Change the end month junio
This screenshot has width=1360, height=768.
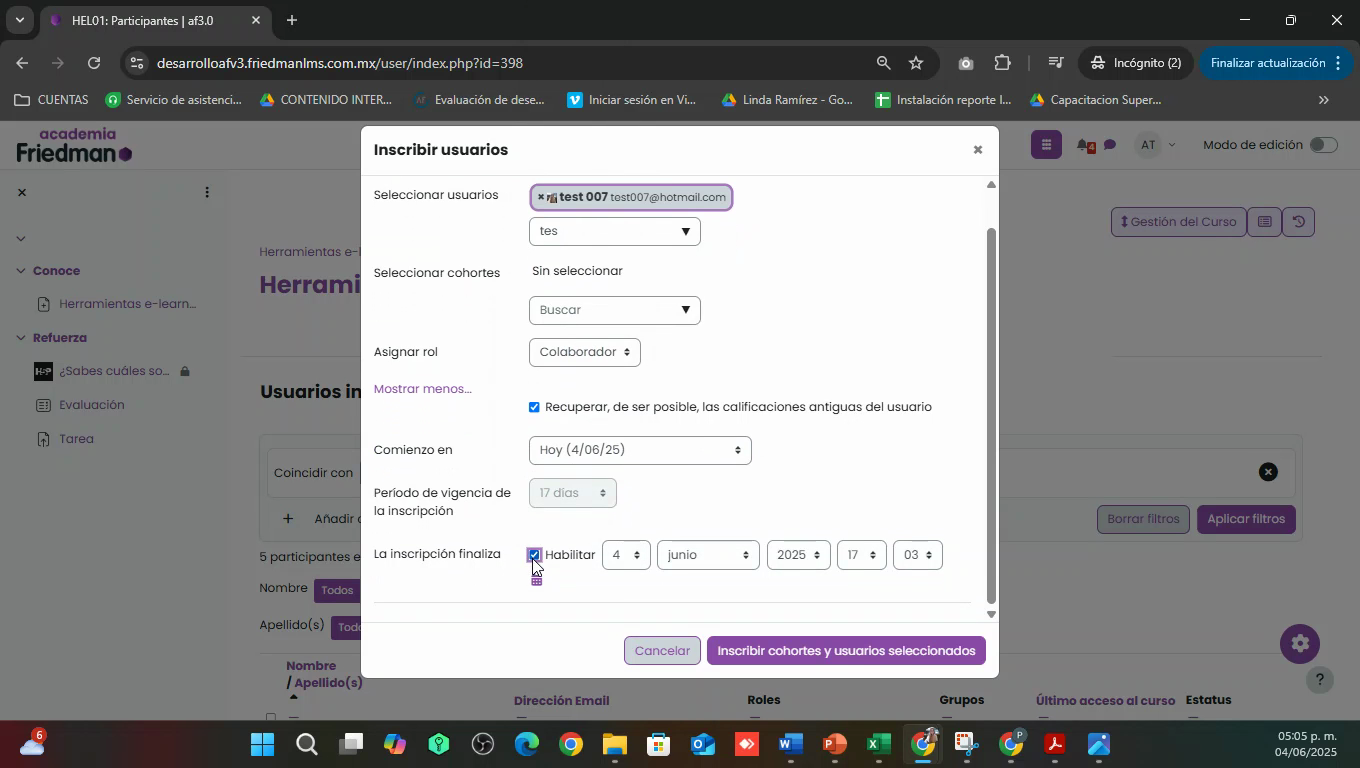tap(708, 555)
